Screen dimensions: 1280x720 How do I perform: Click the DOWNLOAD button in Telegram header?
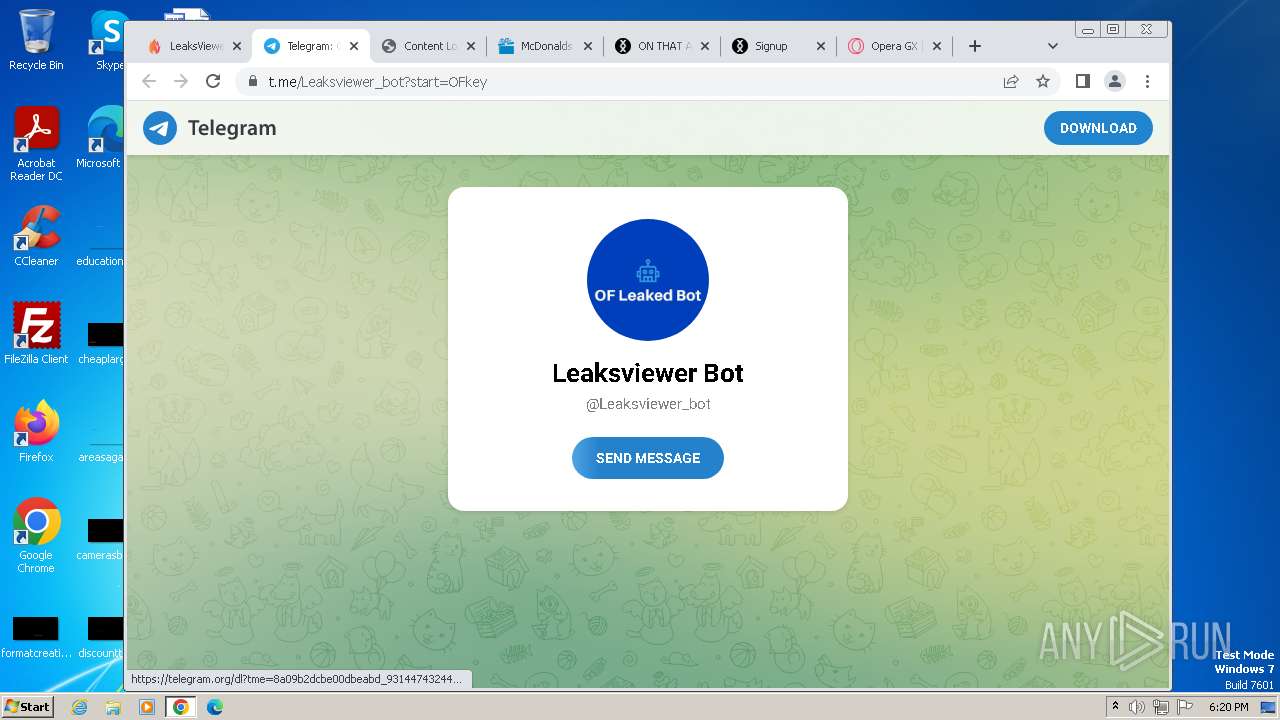[x=1098, y=128]
